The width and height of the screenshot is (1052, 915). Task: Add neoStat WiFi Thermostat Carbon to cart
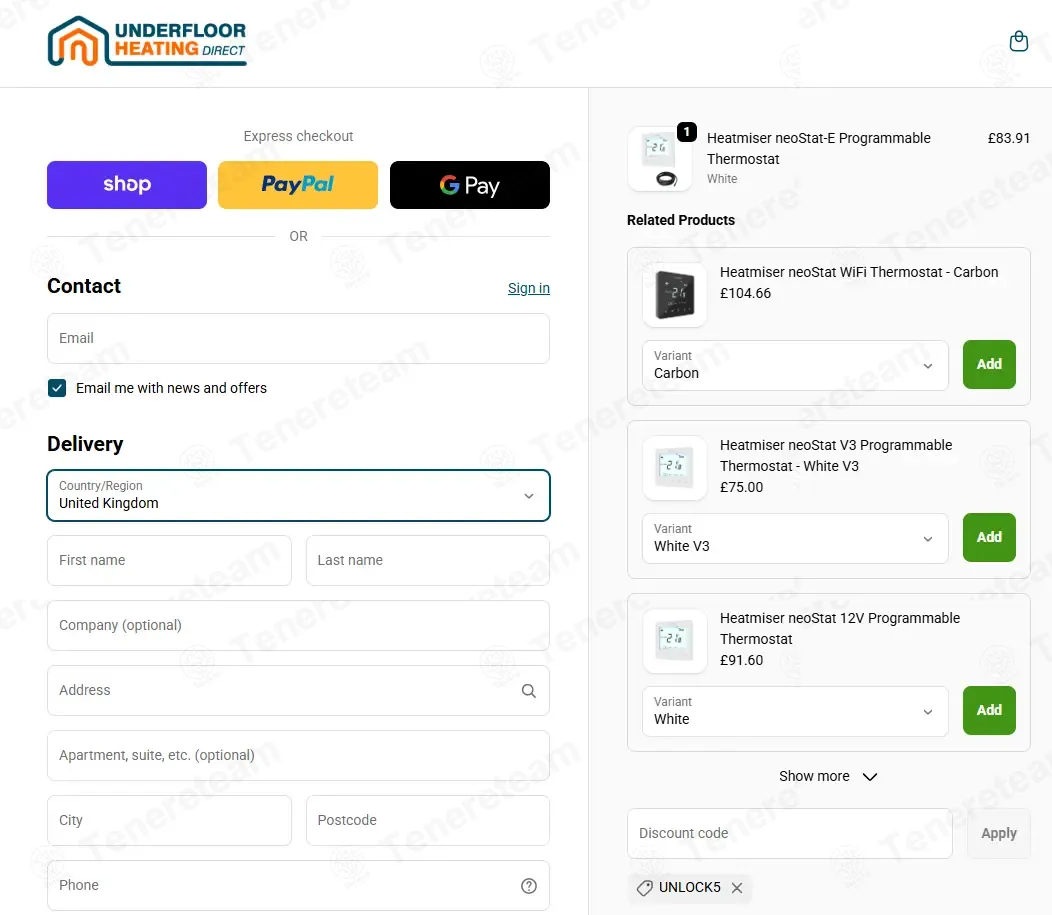(989, 364)
